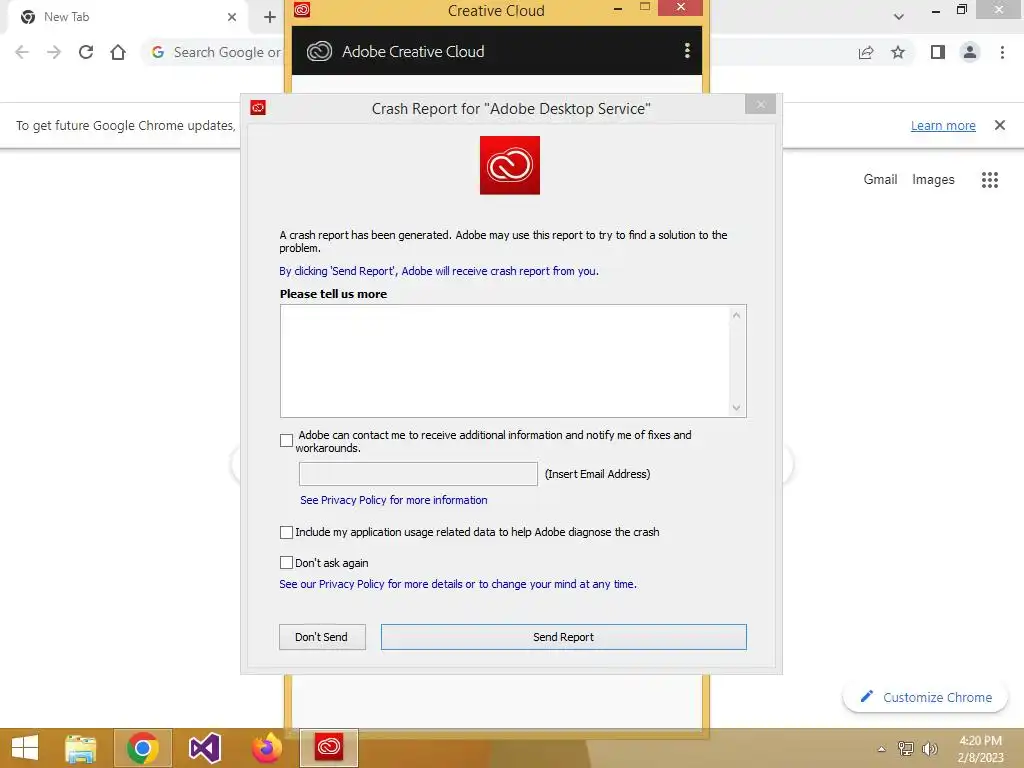Select Creative Cloud taskbar button

tap(328, 748)
